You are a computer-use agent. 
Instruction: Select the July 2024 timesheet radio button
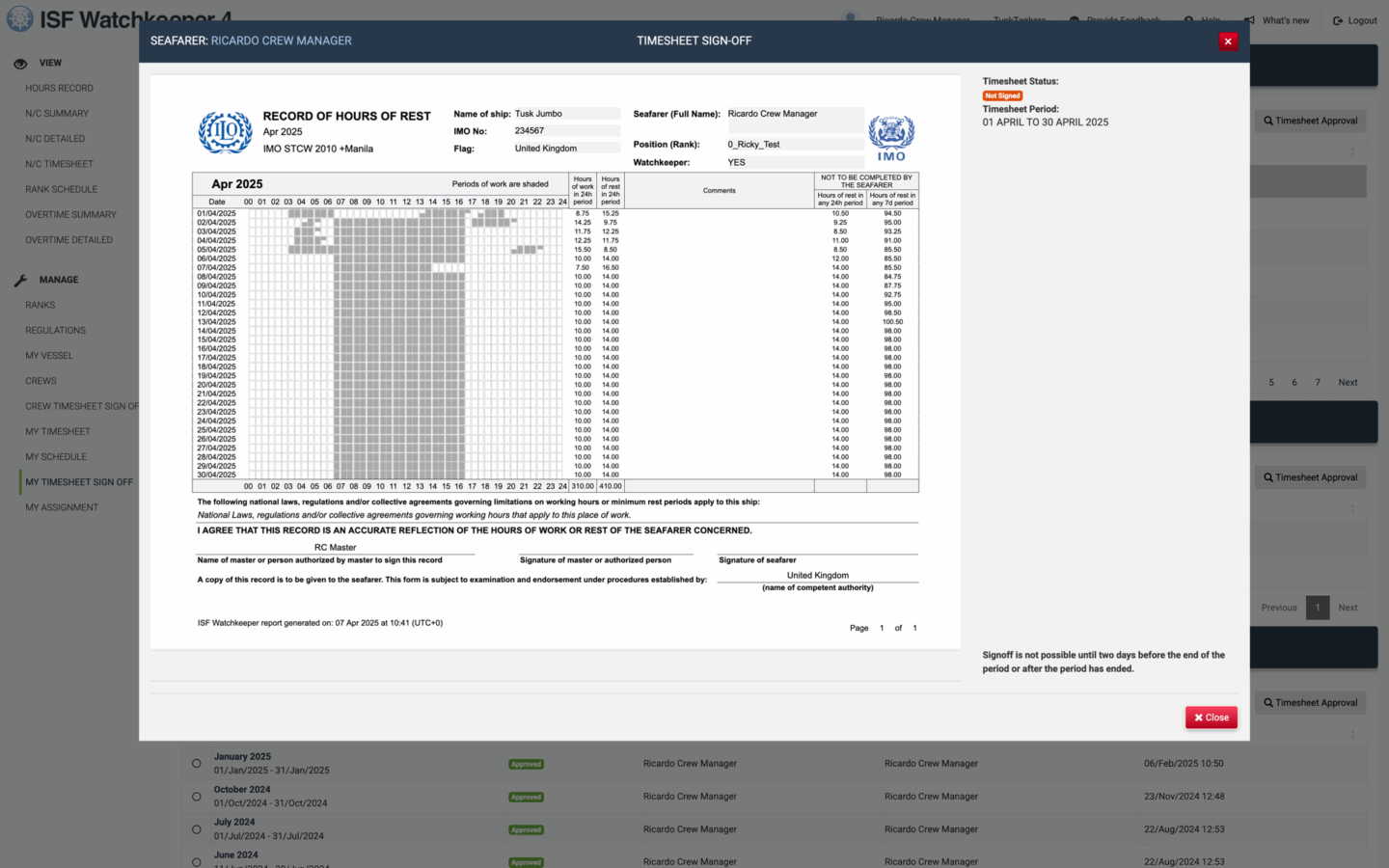coord(197,829)
